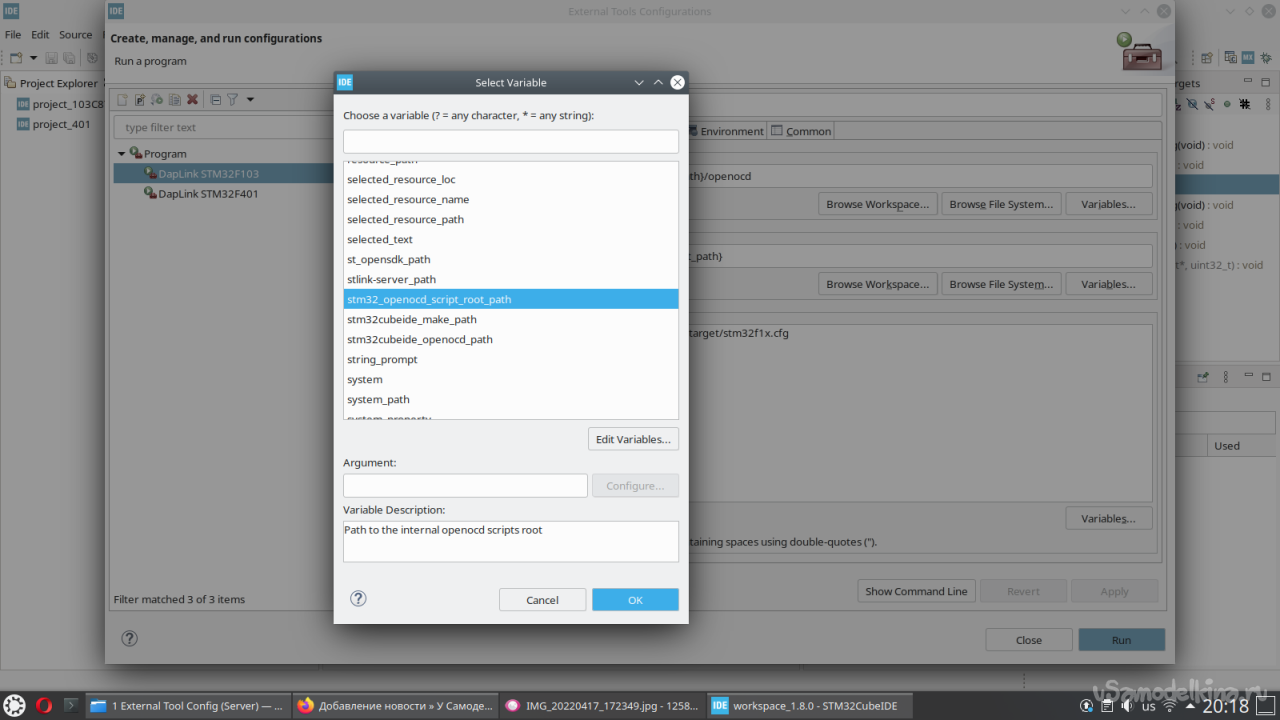Click Open Perspective icon in IDE toolbar
Image resolution: width=1280 pixels, height=720 pixels.
pos(1207,58)
